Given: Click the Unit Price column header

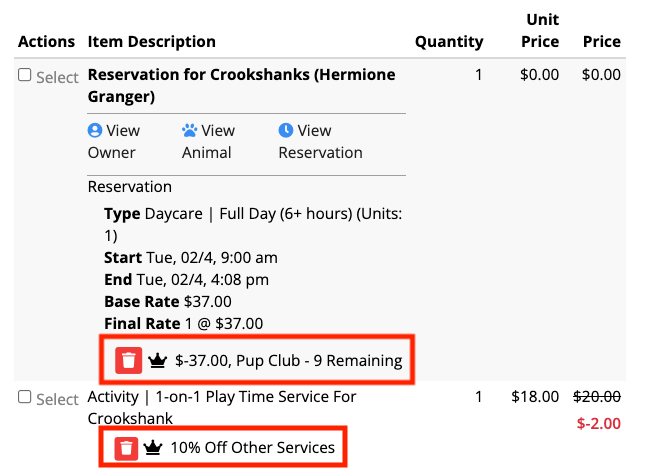Looking at the screenshot, I should pos(540,31).
